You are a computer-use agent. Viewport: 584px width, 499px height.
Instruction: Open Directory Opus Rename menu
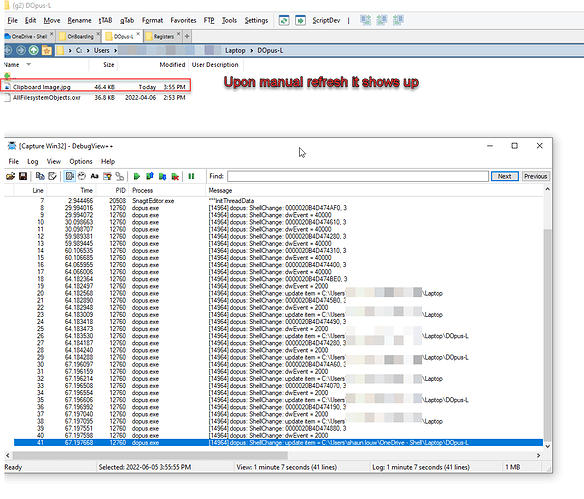pos(79,20)
